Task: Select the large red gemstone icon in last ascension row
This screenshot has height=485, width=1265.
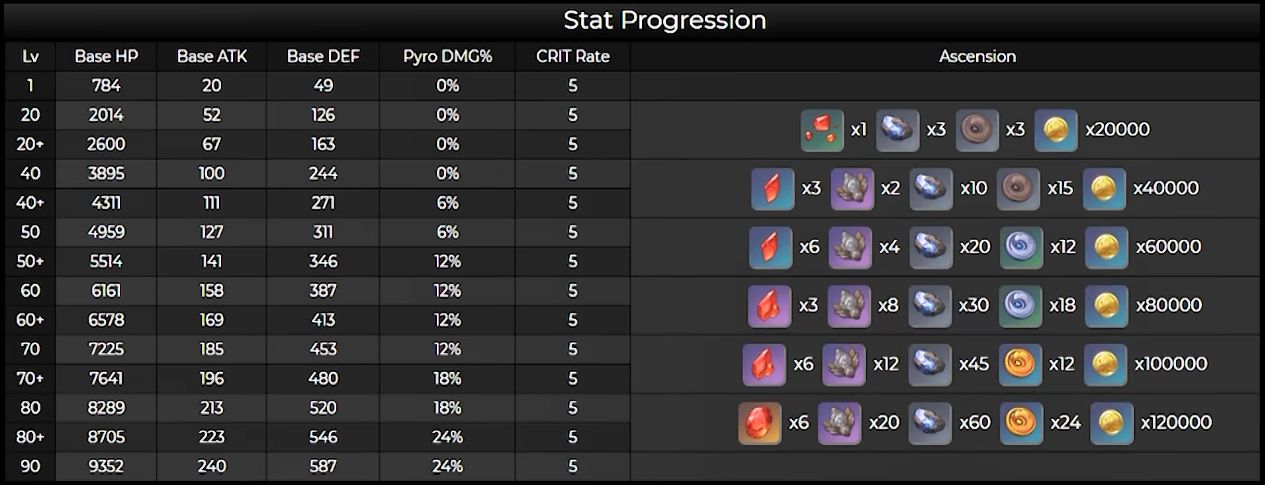Action: 760,423
